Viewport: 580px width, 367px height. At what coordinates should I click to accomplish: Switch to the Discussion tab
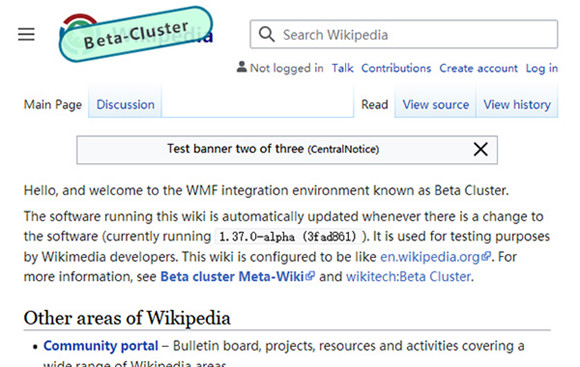[125, 105]
